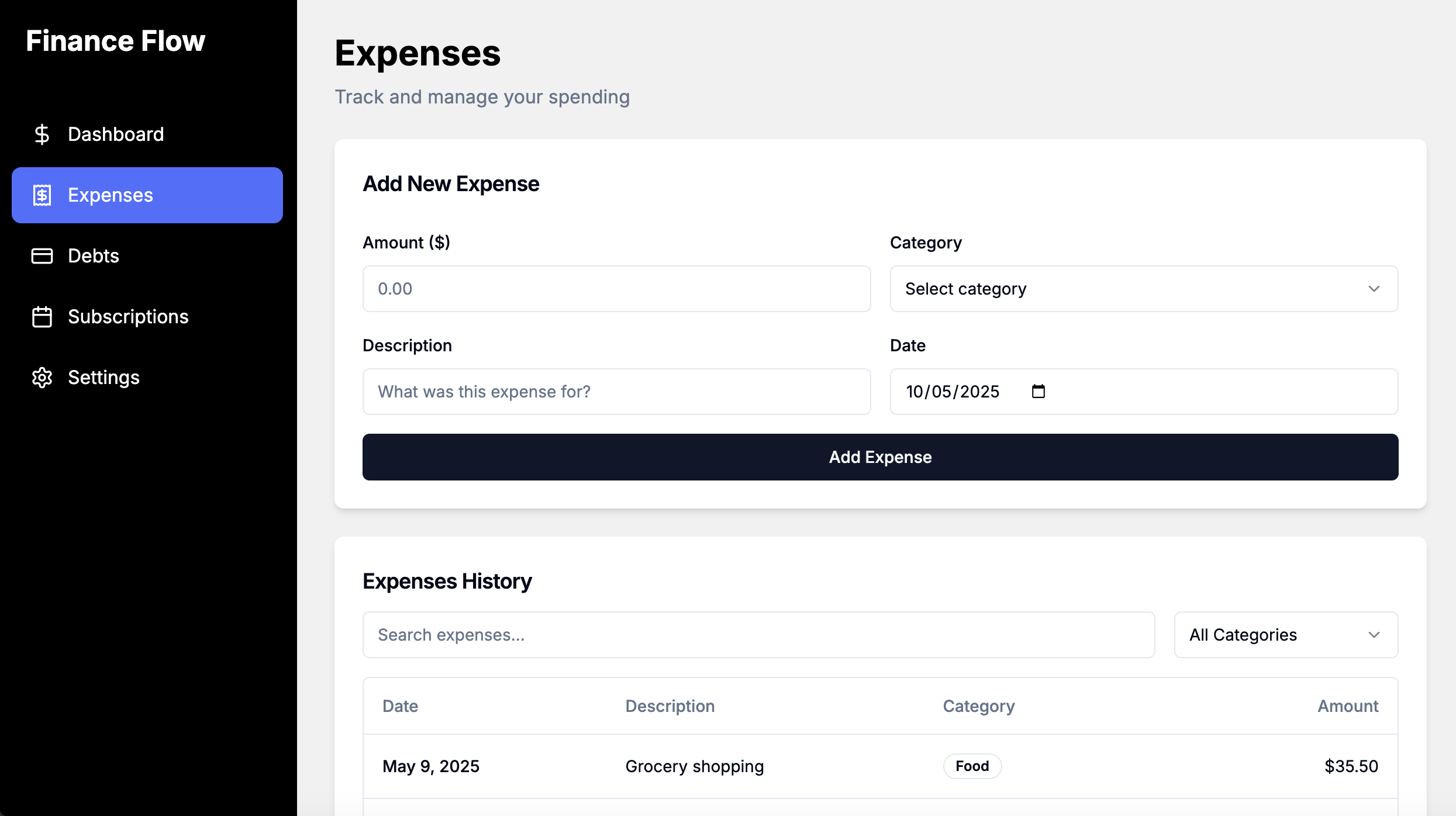The height and width of the screenshot is (816, 1456).
Task: Expand the All Categories filter dropdown
Action: (1285, 635)
